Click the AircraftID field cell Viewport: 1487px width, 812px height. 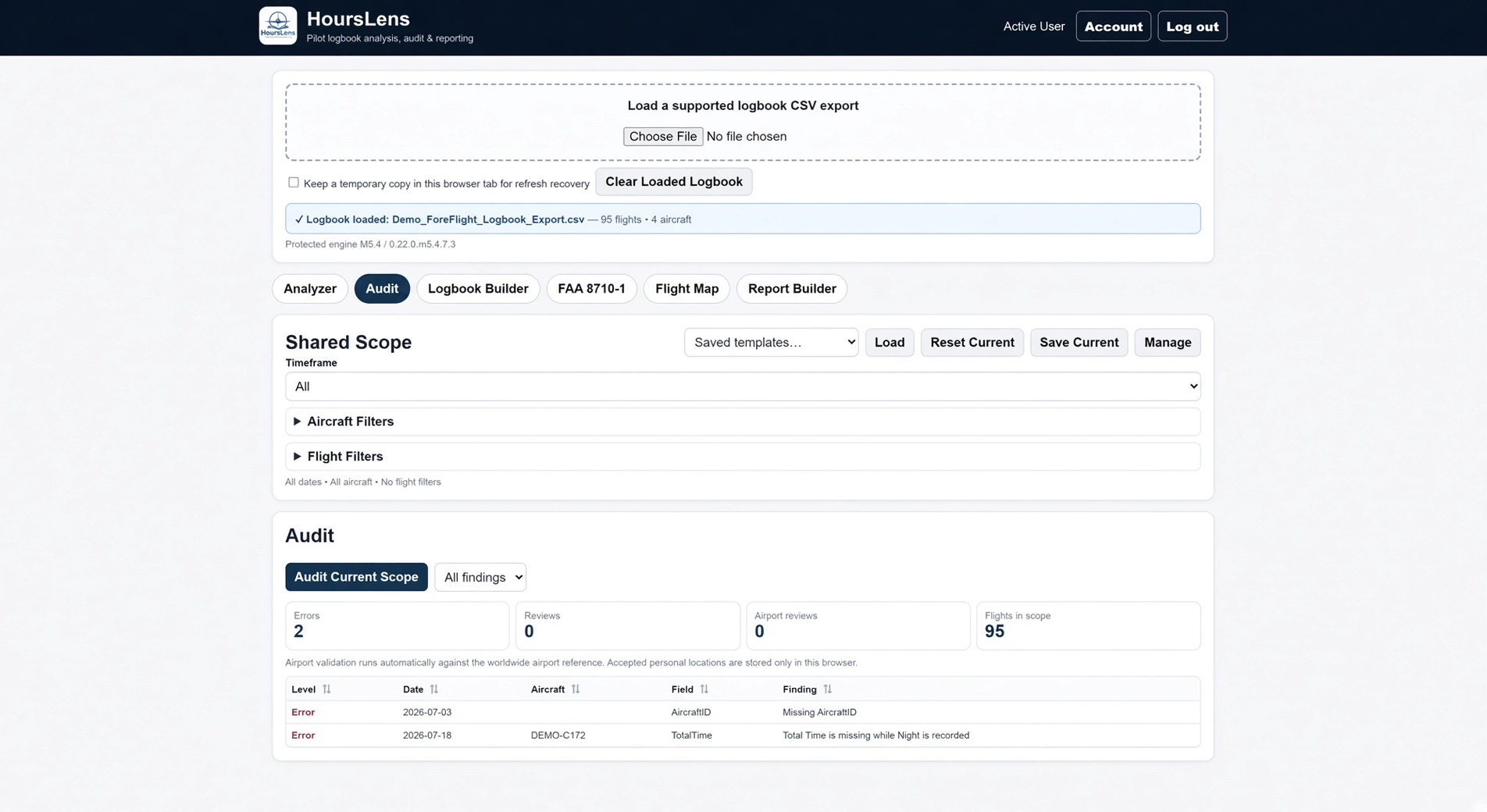tap(691, 712)
